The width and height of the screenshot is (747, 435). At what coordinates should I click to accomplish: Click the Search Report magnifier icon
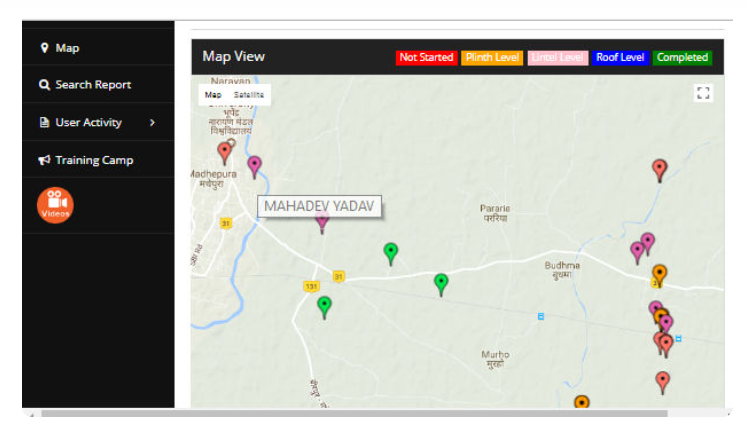[x=44, y=85]
